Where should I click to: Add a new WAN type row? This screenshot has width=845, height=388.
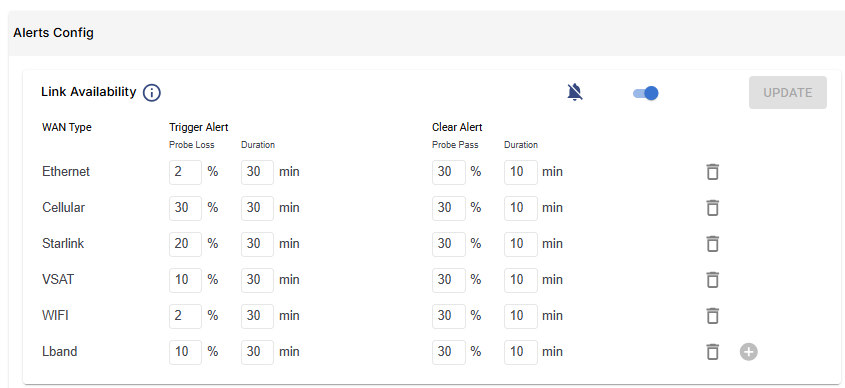tap(749, 352)
